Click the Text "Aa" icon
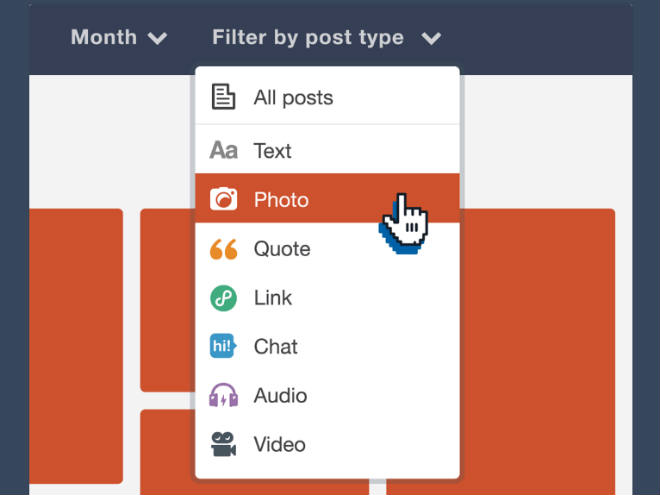Image resolution: width=660 pixels, height=495 pixels. pyautogui.click(x=223, y=151)
